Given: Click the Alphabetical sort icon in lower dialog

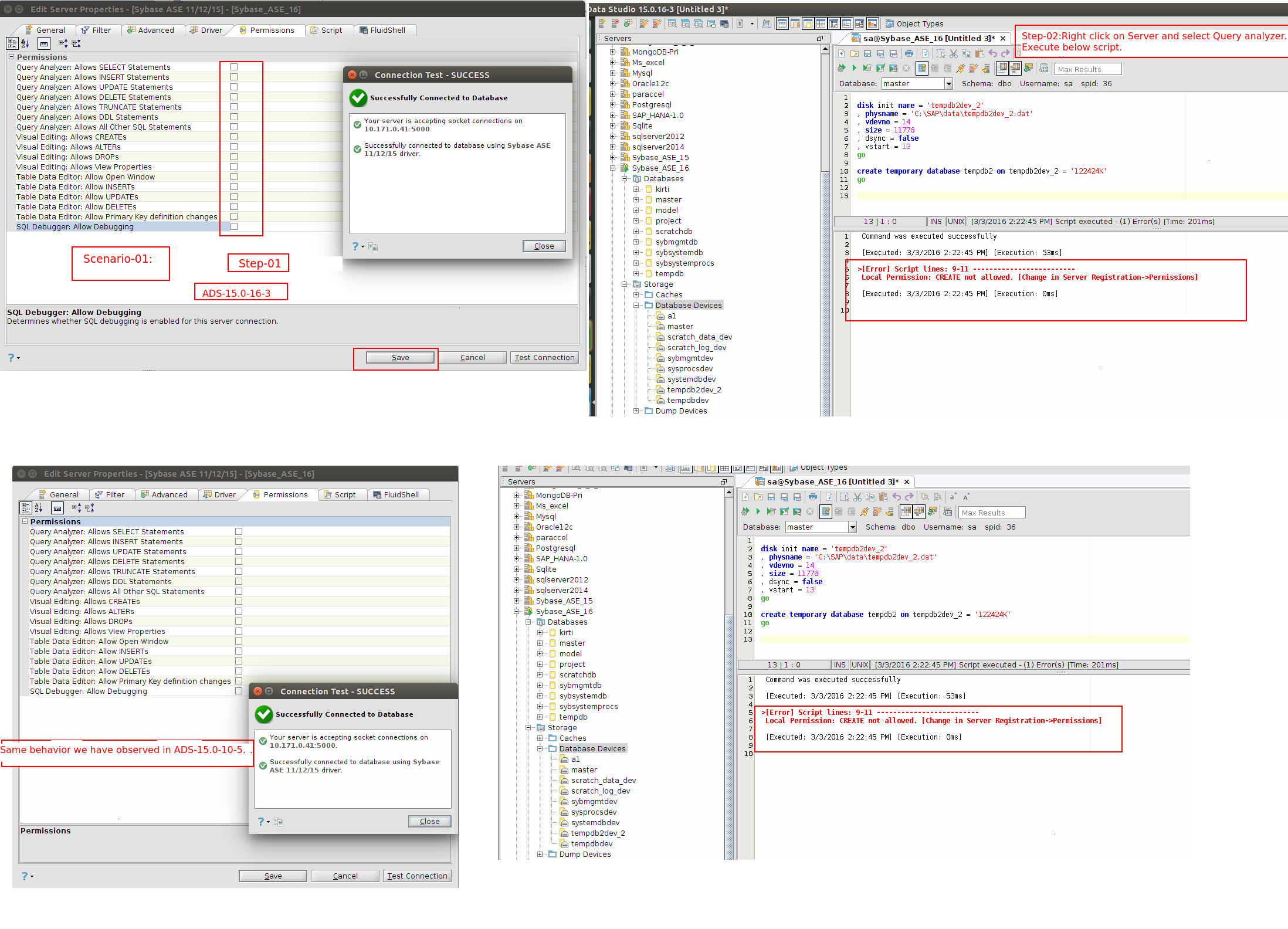Looking at the screenshot, I should click(39, 508).
